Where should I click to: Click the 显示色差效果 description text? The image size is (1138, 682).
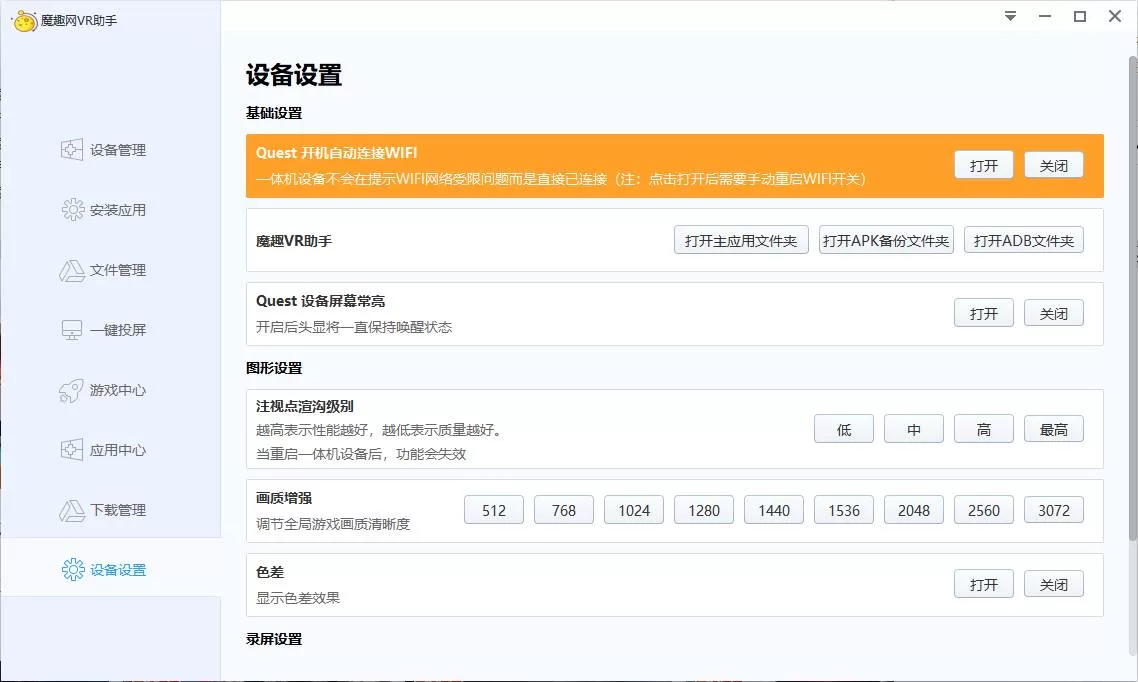[298, 598]
